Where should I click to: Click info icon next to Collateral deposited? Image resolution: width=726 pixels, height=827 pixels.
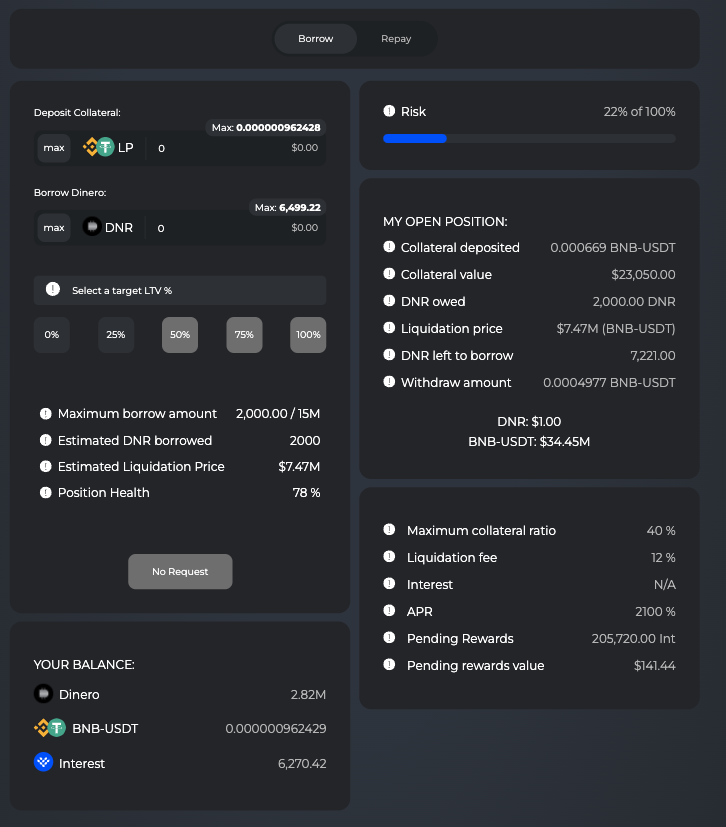pyautogui.click(x=389, y=247)
